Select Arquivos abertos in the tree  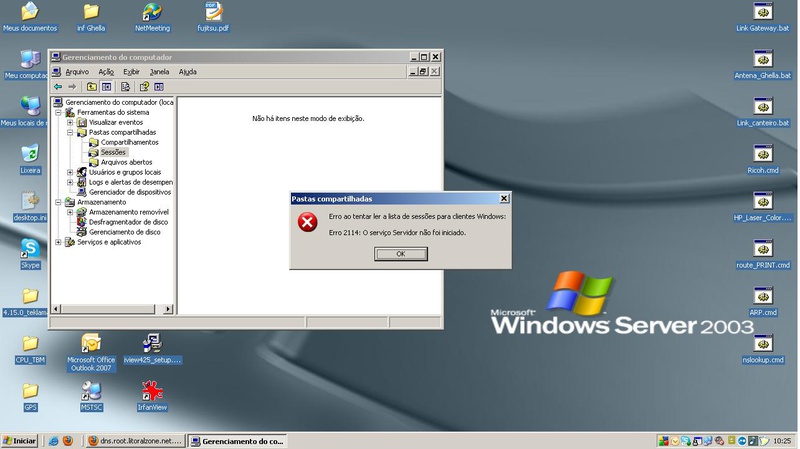(126, 162)
